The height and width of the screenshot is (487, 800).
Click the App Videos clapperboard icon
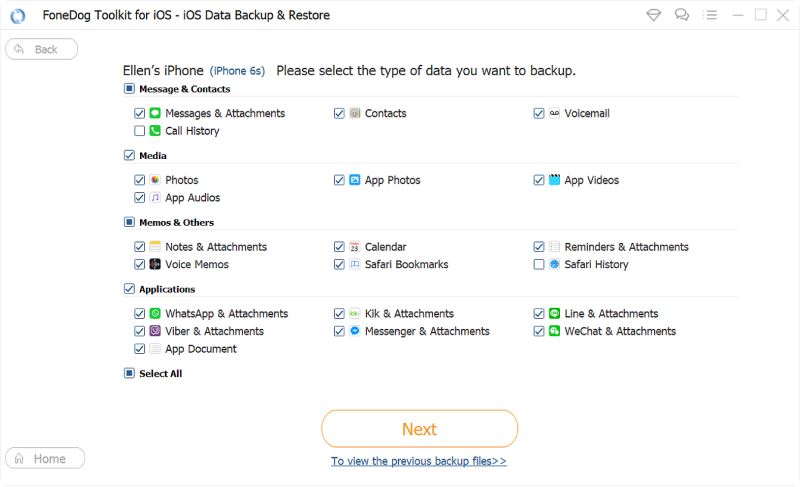pyautogui.click(x=554, y=180)
